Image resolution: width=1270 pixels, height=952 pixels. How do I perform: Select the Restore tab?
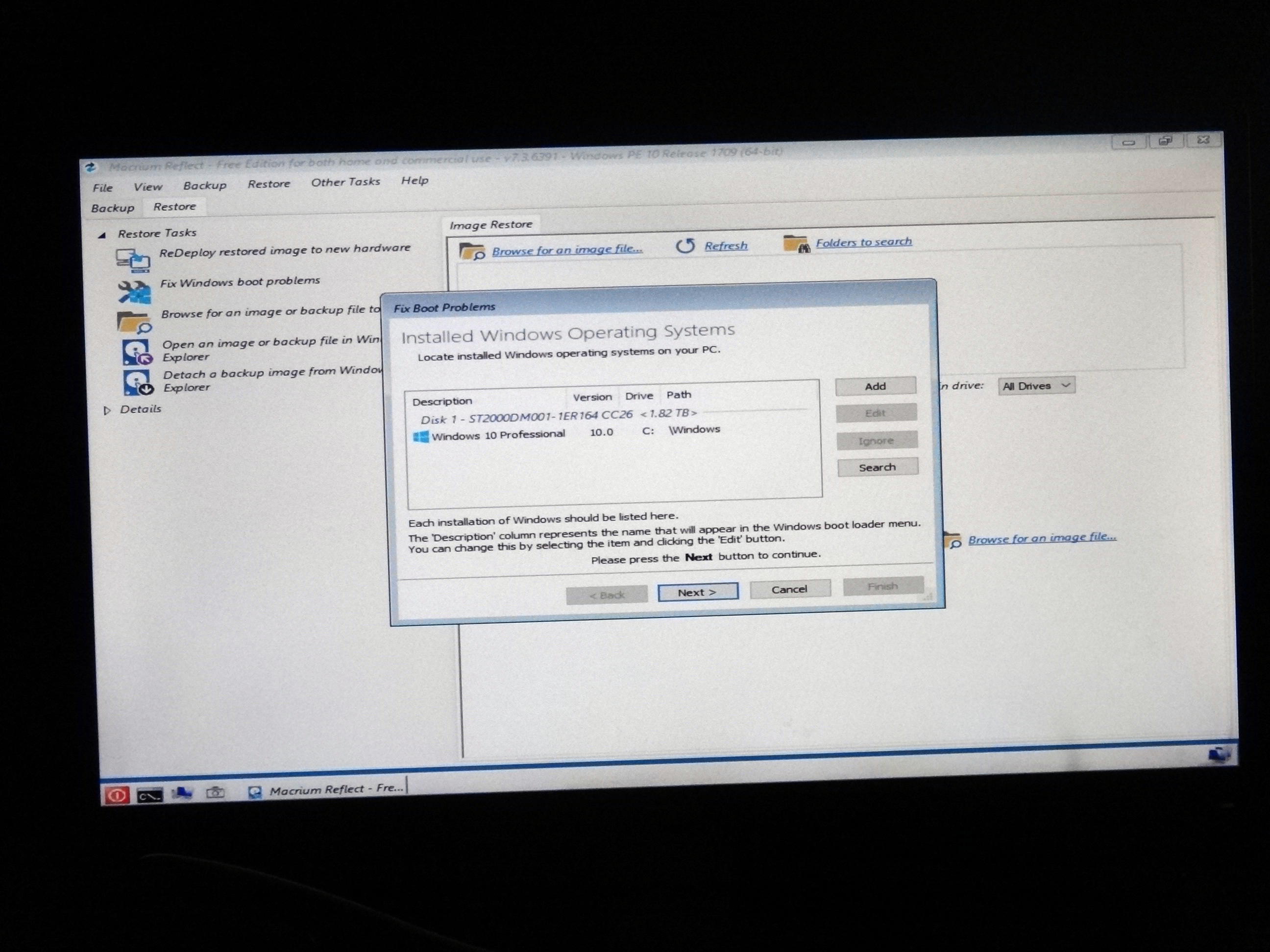point(174,207)
